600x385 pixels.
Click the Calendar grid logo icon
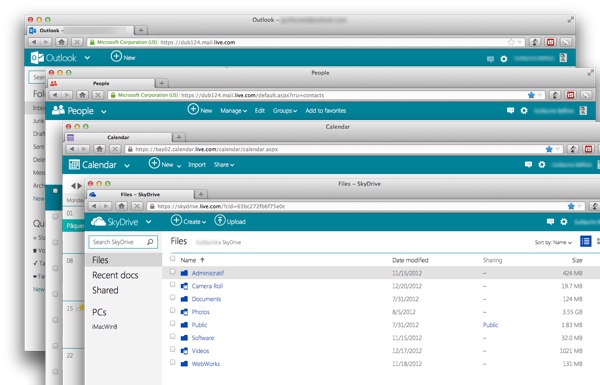click(74, 165)
